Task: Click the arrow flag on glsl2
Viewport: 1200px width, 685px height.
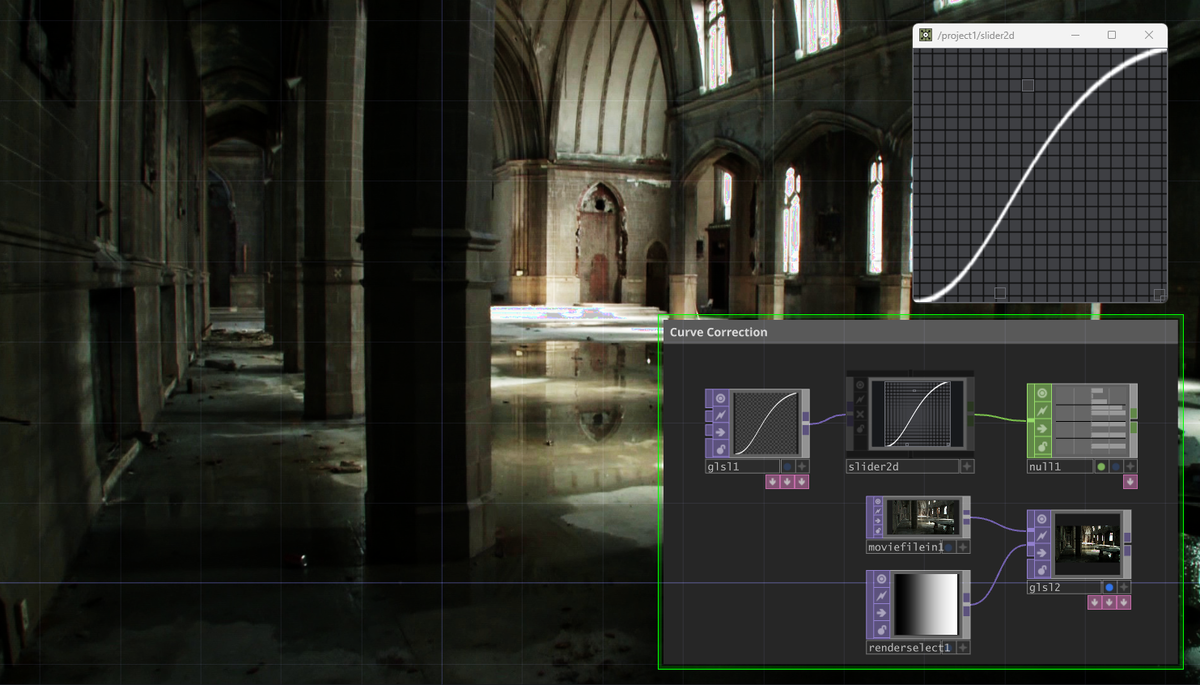Action: 1042,553
